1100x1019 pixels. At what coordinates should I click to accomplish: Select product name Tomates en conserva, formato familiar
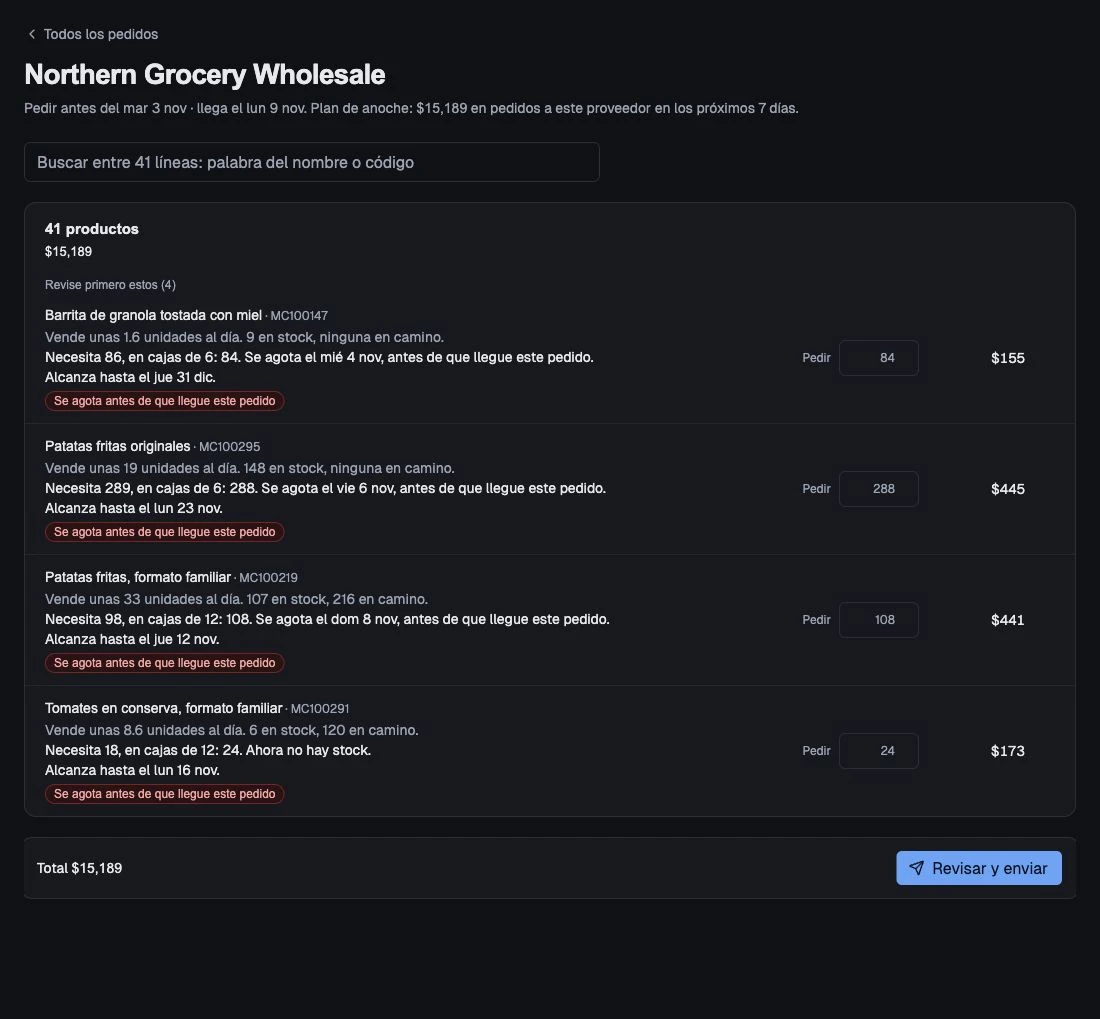(x=163, y=708)
